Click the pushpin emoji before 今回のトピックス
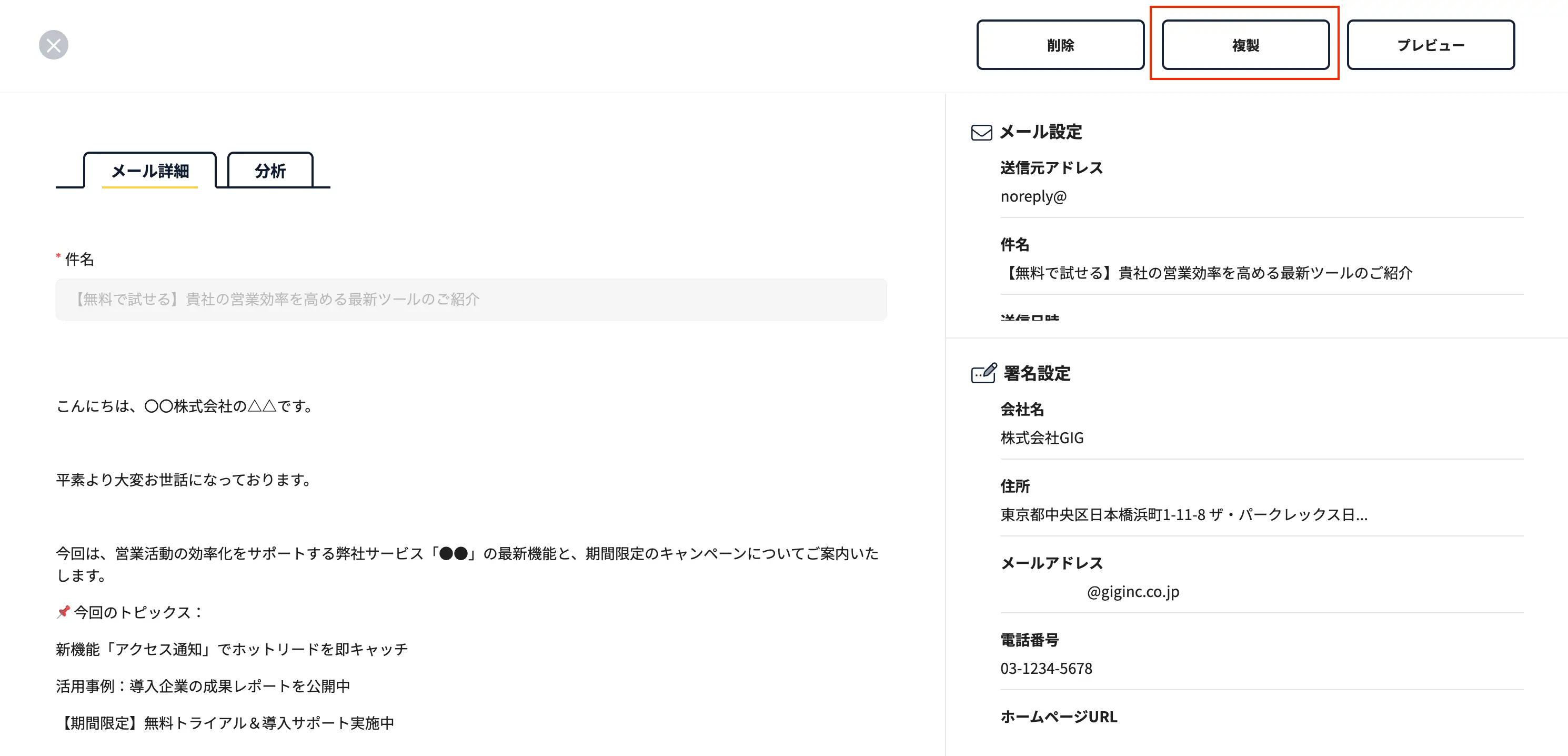Screen dimensions: 1568x756 pyautogui.click(x=63, y=612)
